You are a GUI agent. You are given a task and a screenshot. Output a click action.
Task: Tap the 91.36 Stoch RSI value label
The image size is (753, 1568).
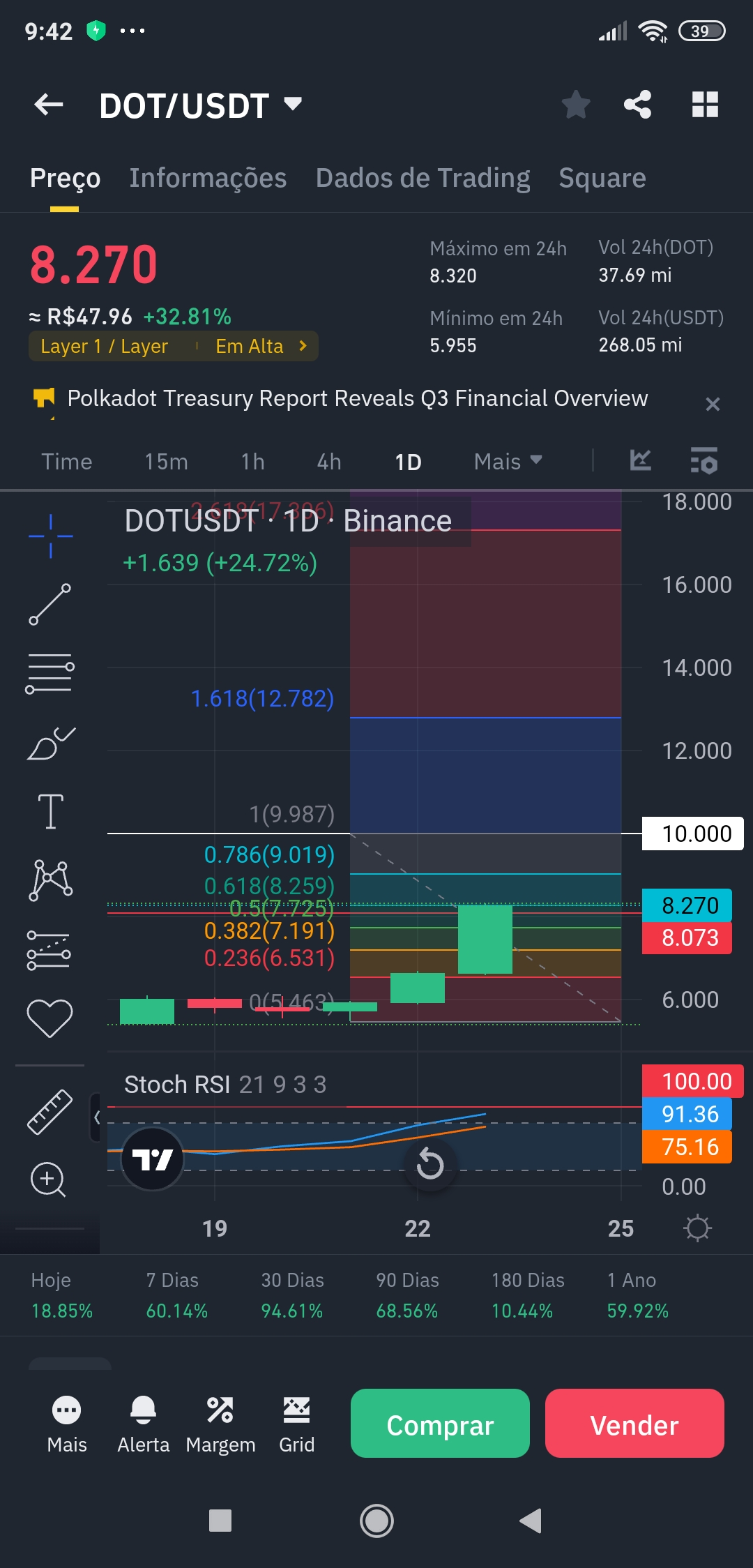click(687, 1114)
